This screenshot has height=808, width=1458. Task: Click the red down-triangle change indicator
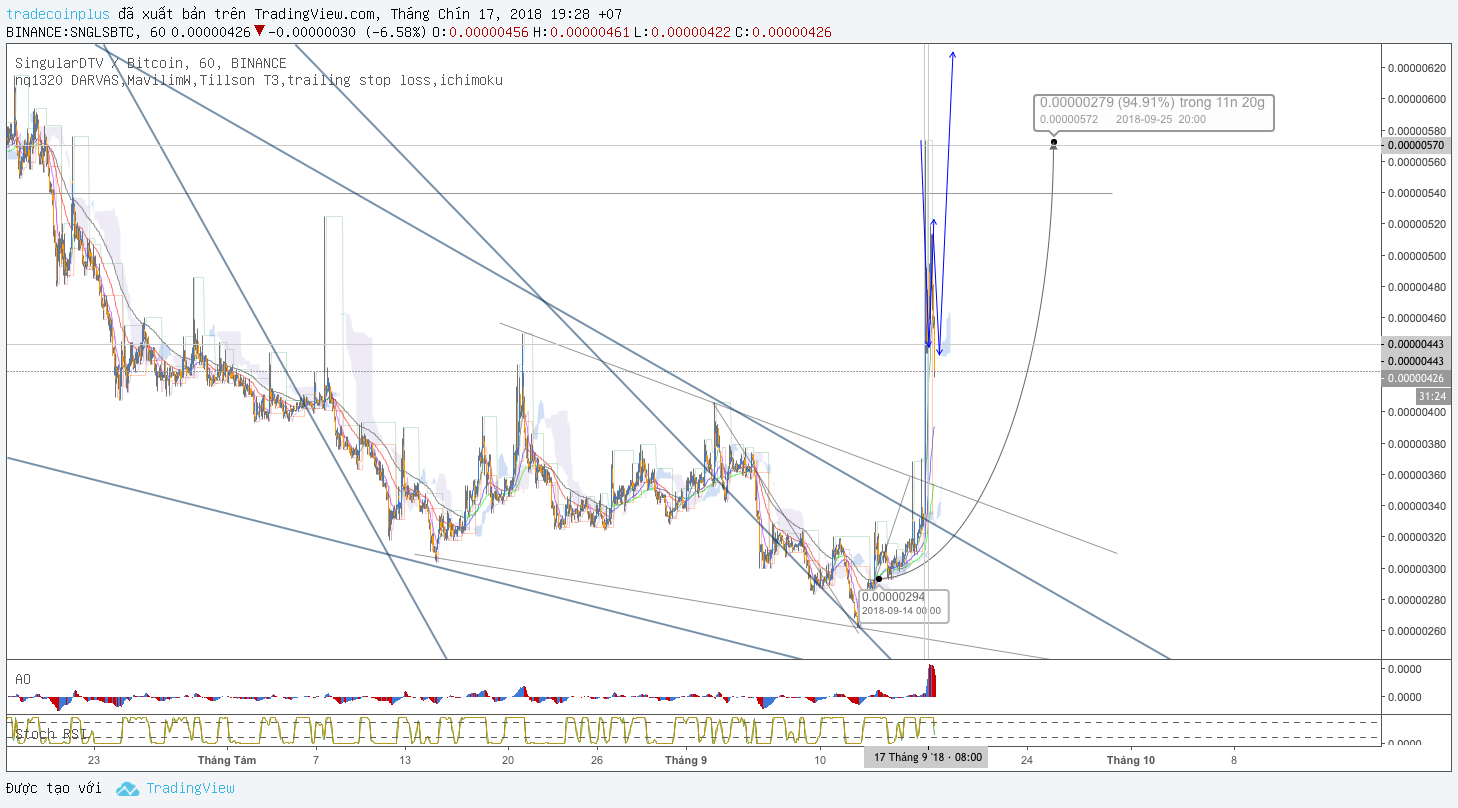coord(259,31)
